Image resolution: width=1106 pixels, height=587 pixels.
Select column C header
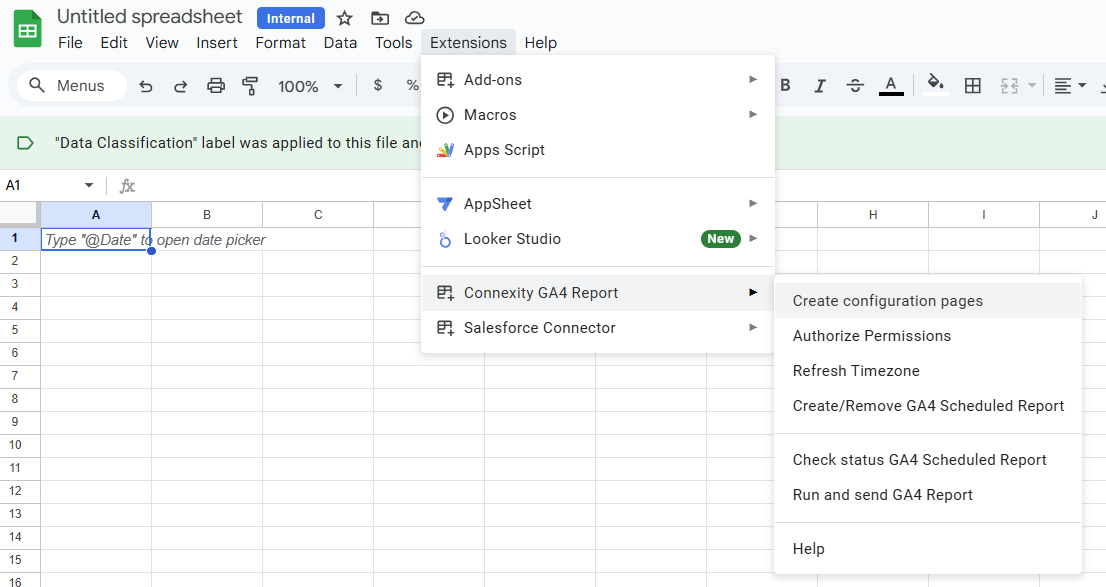(318, 214)
